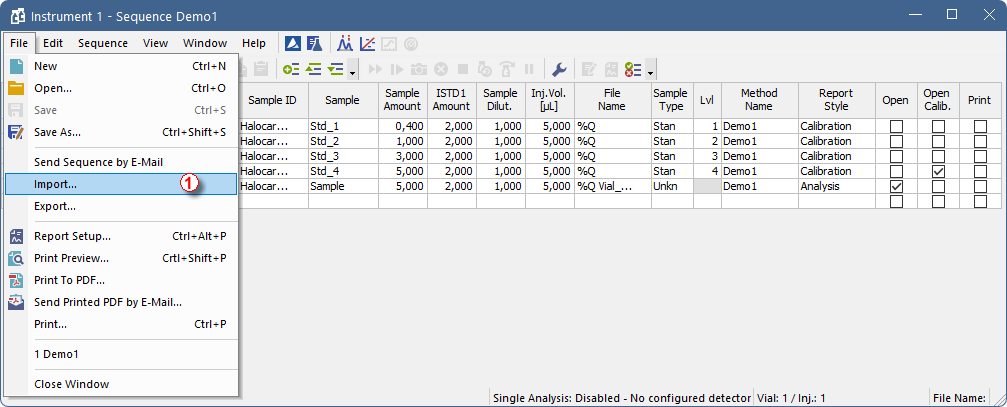
Task: Enable Print checkbox for Std_1 row
Action: [980, 126]
